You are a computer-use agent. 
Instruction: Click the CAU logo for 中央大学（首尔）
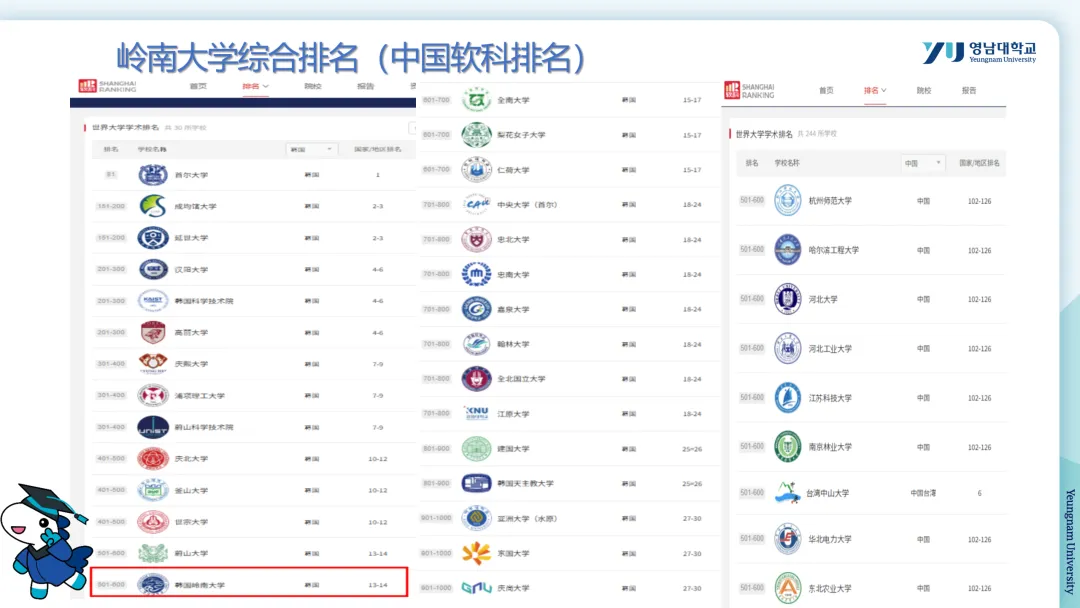[x=476, y=205]
